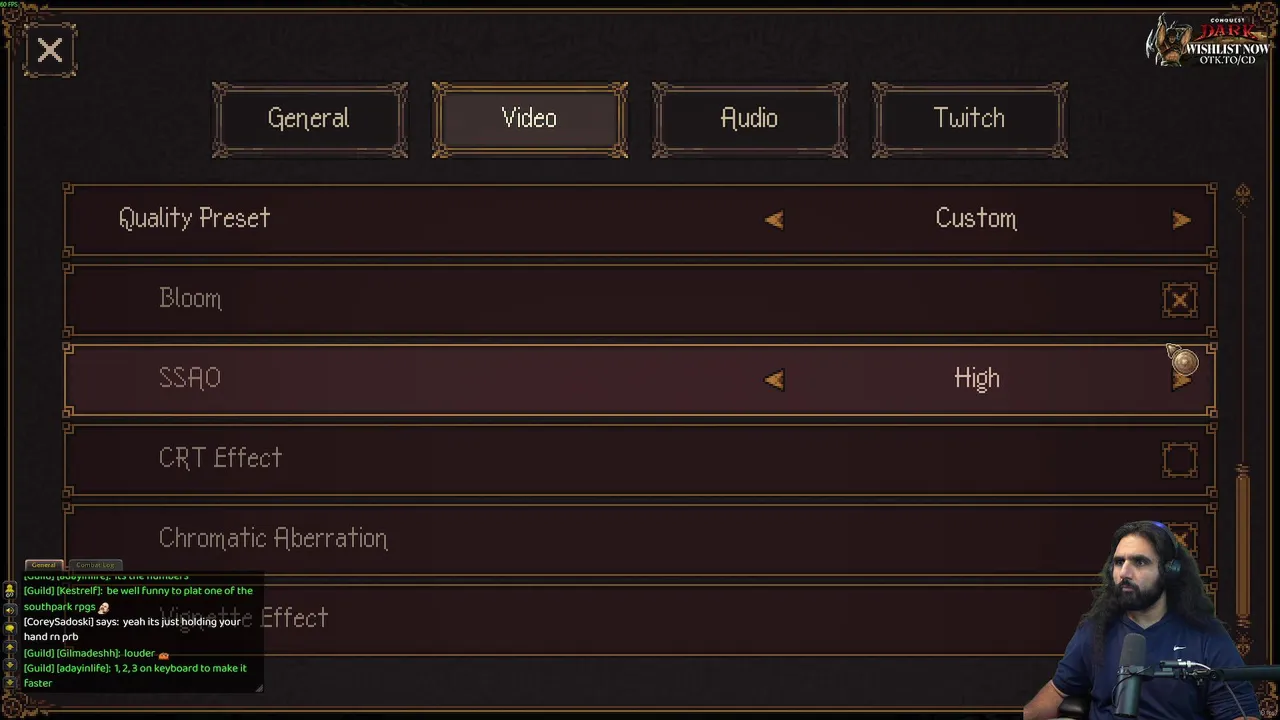Click the SSAO setting row label
Viewport: 1280px width, 720px height.
[x=190, y=378]
